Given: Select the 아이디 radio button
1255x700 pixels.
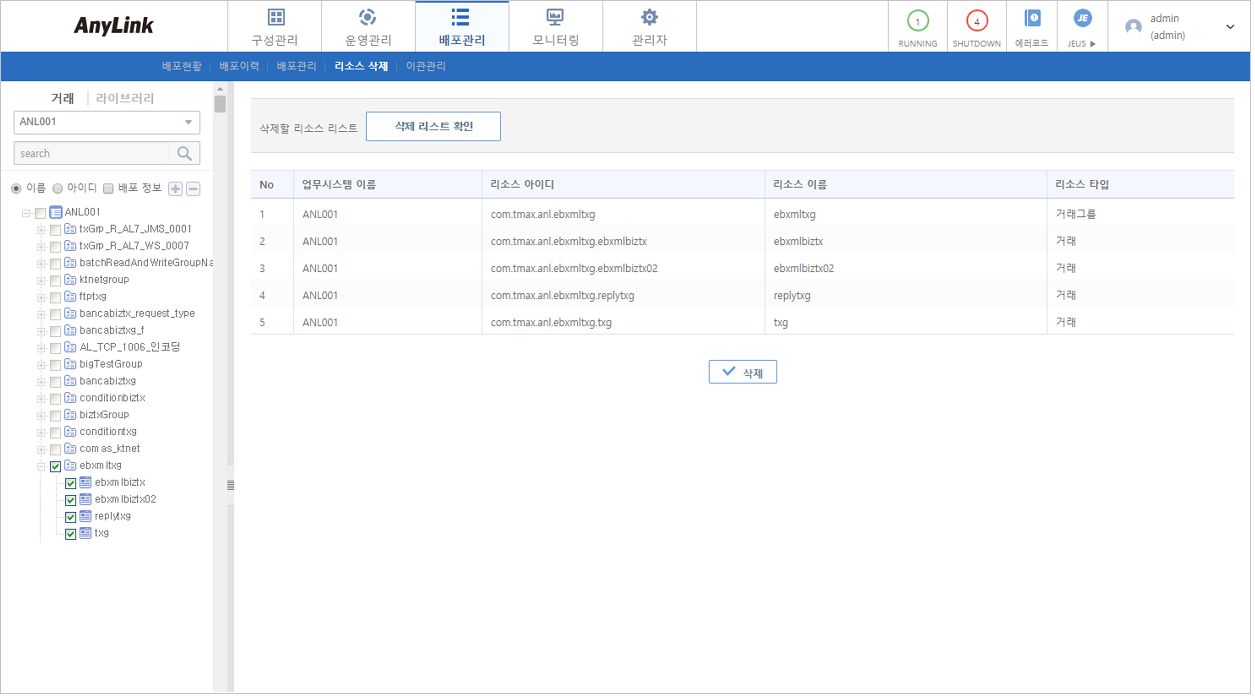Looking at the screenshot, I should click(x=59, y=187).
